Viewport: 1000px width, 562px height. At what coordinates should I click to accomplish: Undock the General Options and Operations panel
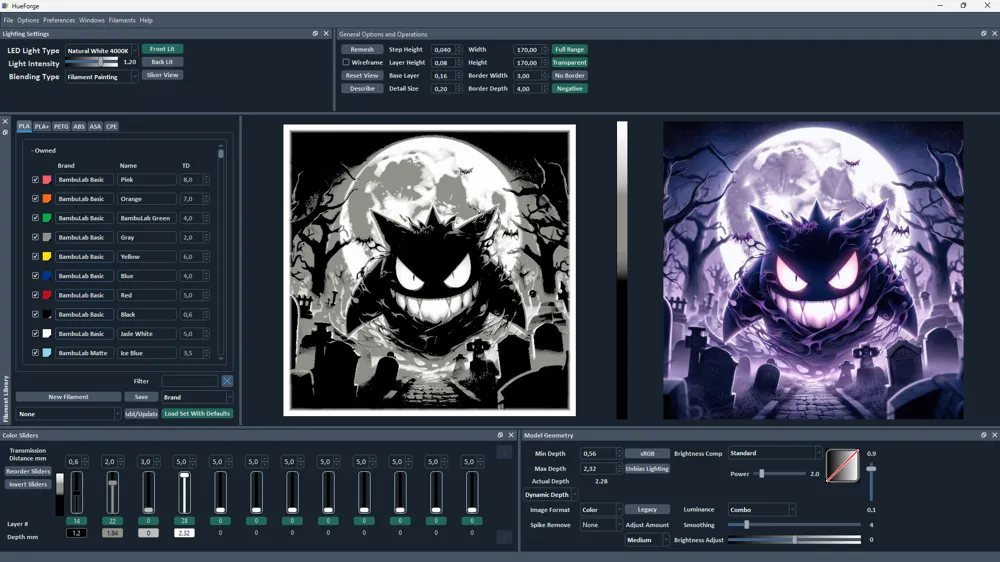pos(983,34)
